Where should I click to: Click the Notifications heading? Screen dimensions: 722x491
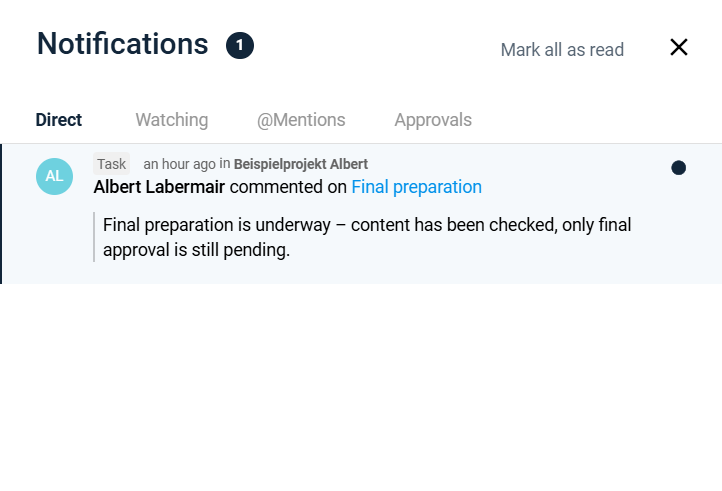(122, 44)
